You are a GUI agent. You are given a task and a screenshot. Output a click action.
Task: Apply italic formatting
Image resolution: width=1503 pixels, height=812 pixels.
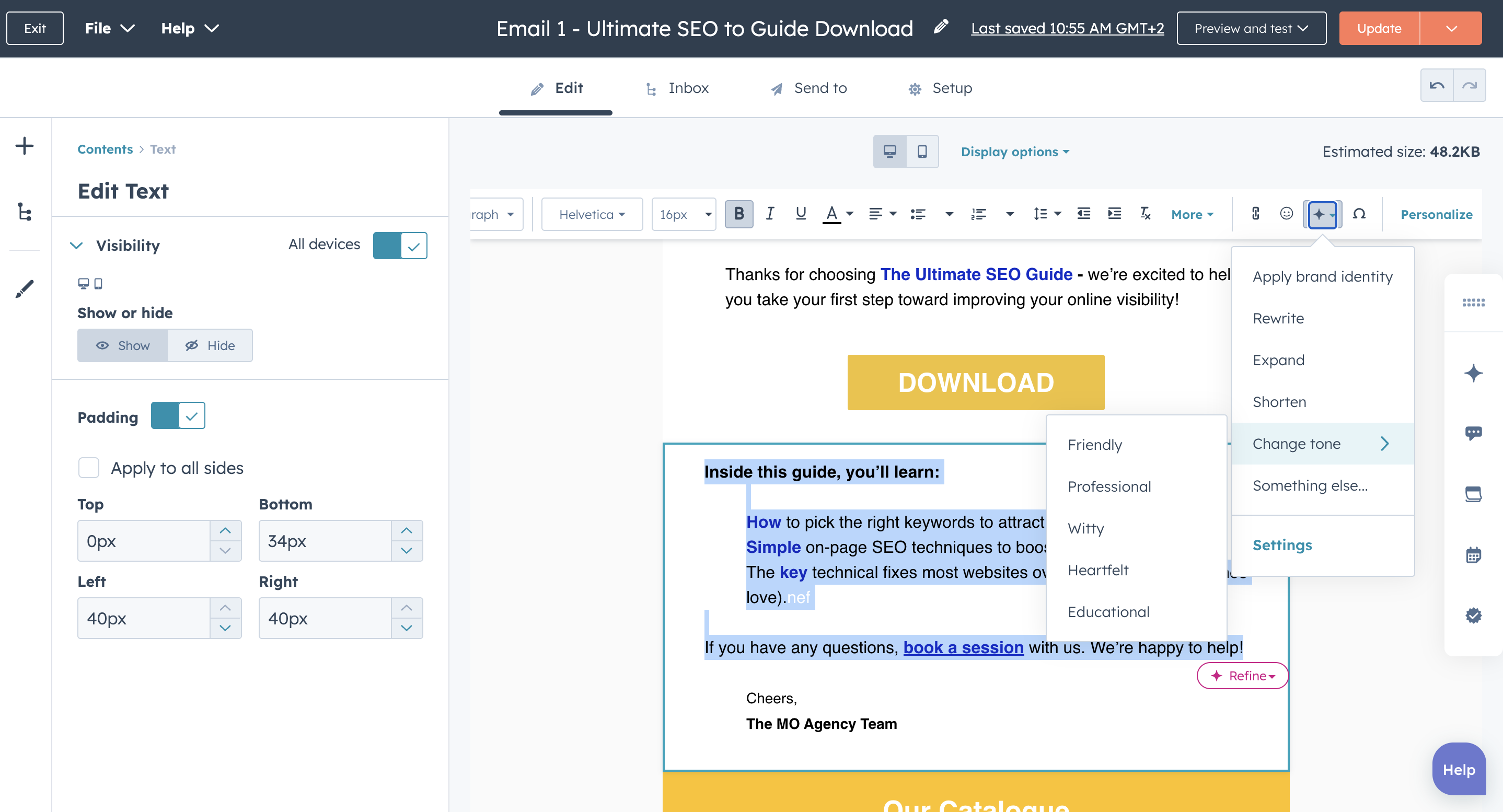[770, 214]
